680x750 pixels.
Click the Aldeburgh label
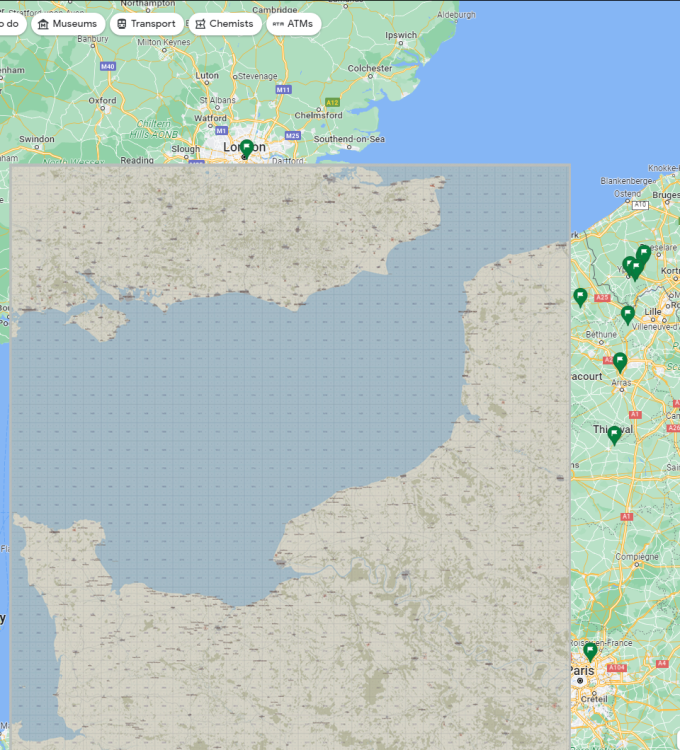(456, 15)
